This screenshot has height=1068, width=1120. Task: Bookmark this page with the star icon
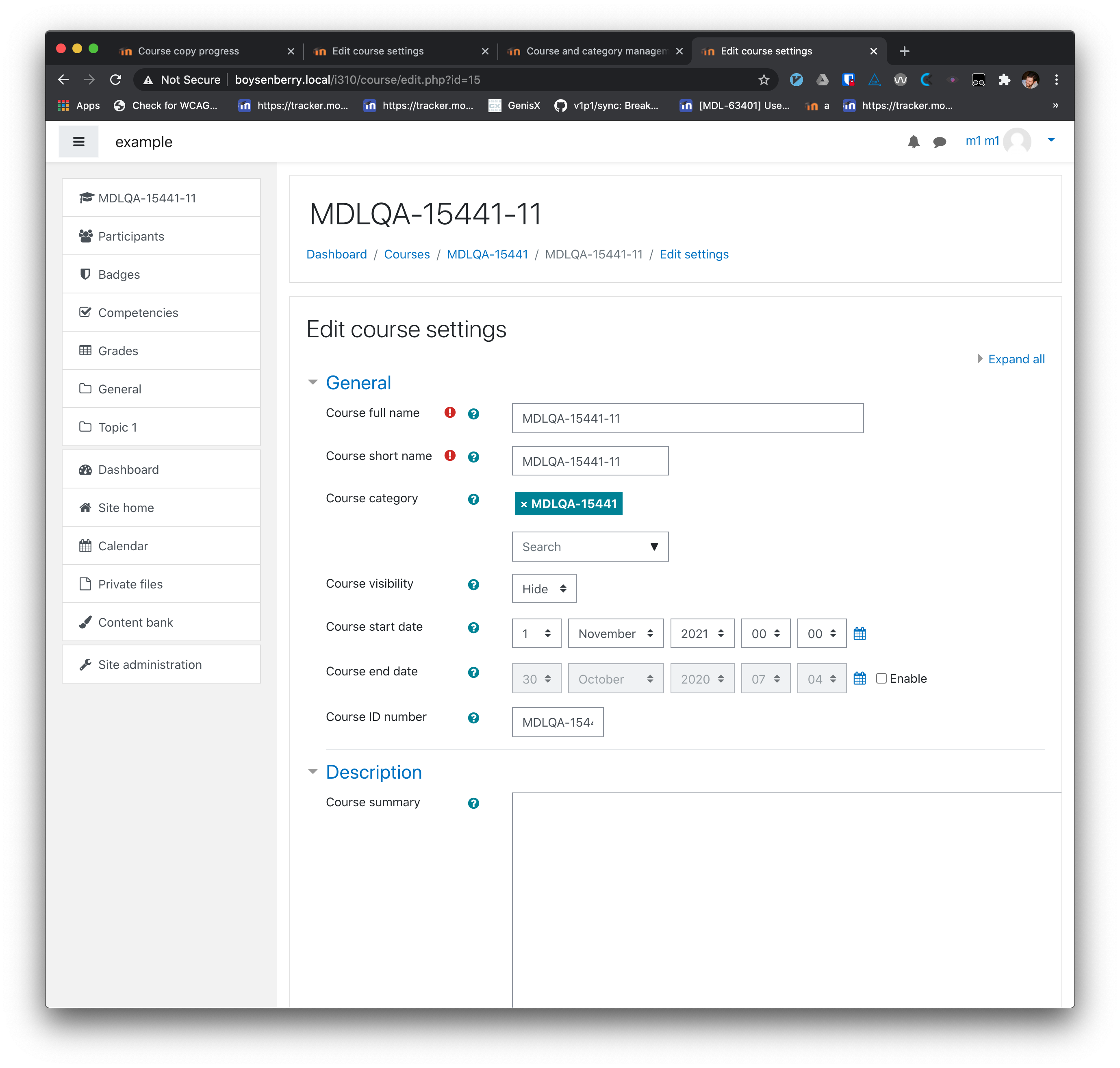[764, 80]
